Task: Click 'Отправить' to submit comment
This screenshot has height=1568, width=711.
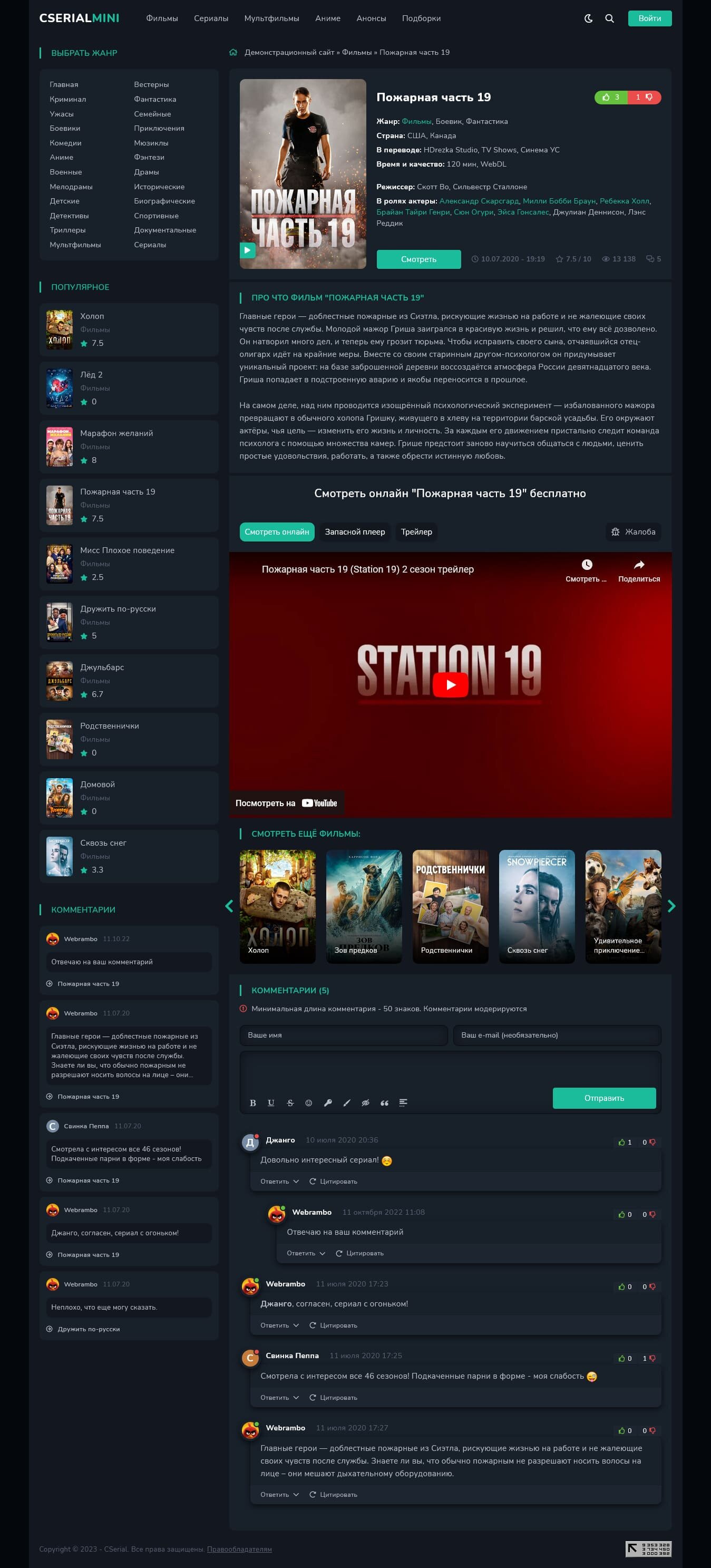Action: click(x=603, y=1098)
